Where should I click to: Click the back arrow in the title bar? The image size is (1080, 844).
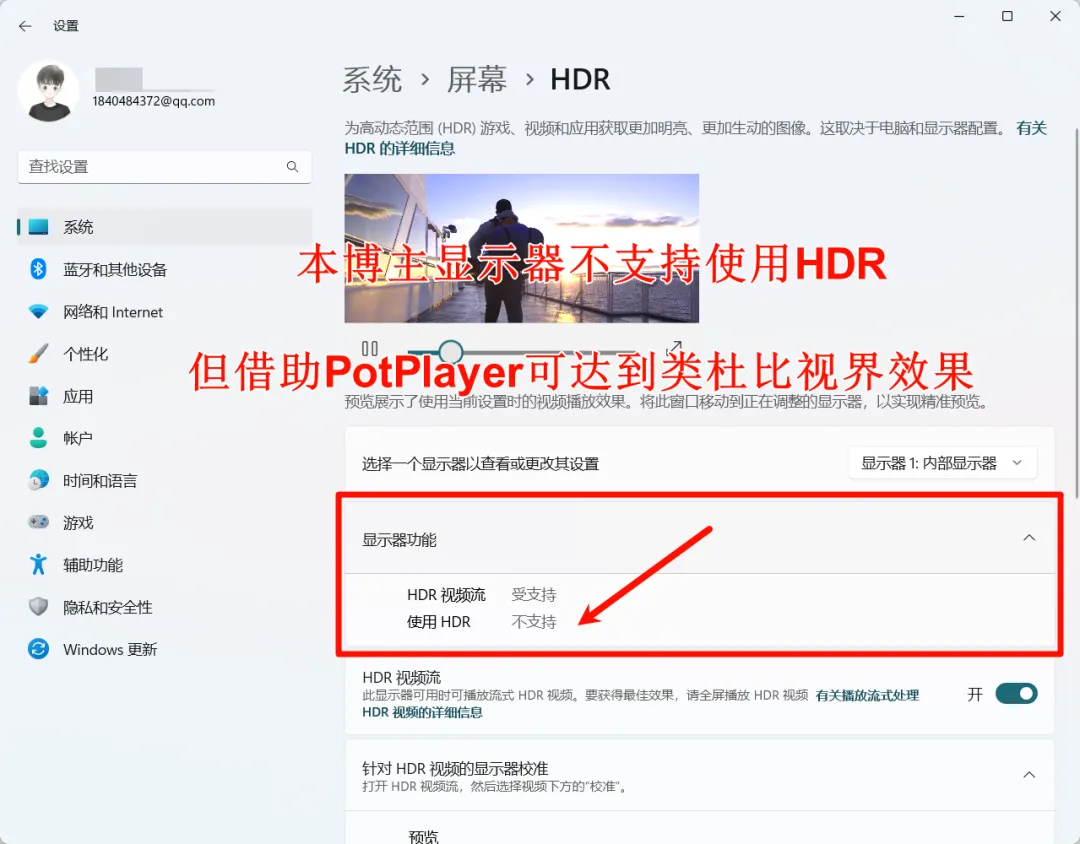coord(25,26)
